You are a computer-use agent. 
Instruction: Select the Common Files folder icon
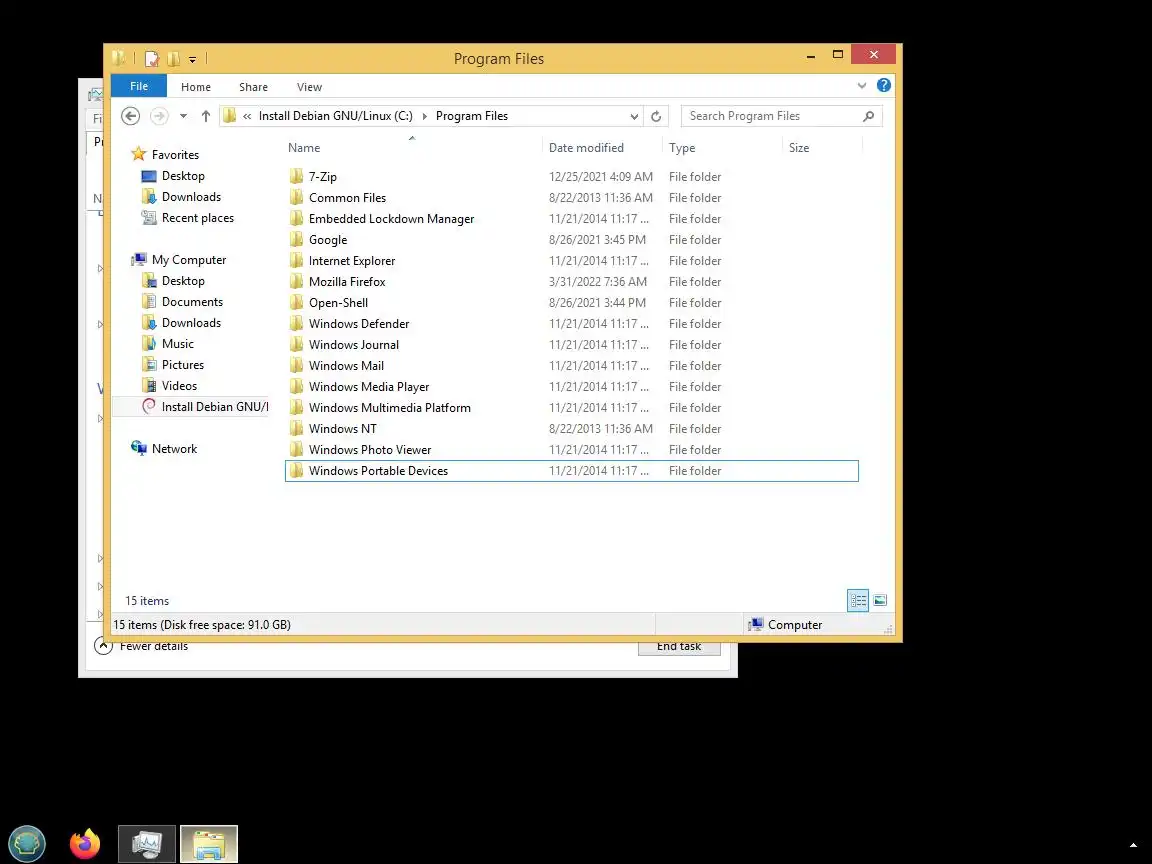(296, 198)
